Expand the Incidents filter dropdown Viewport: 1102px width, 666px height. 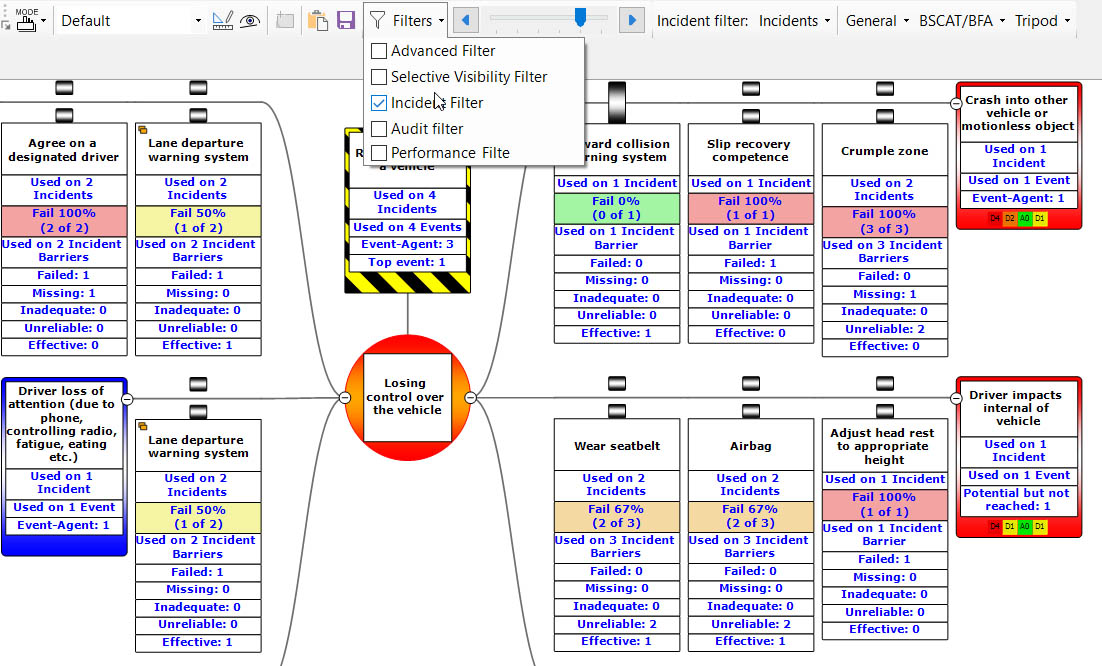click(x=794, y=20)
